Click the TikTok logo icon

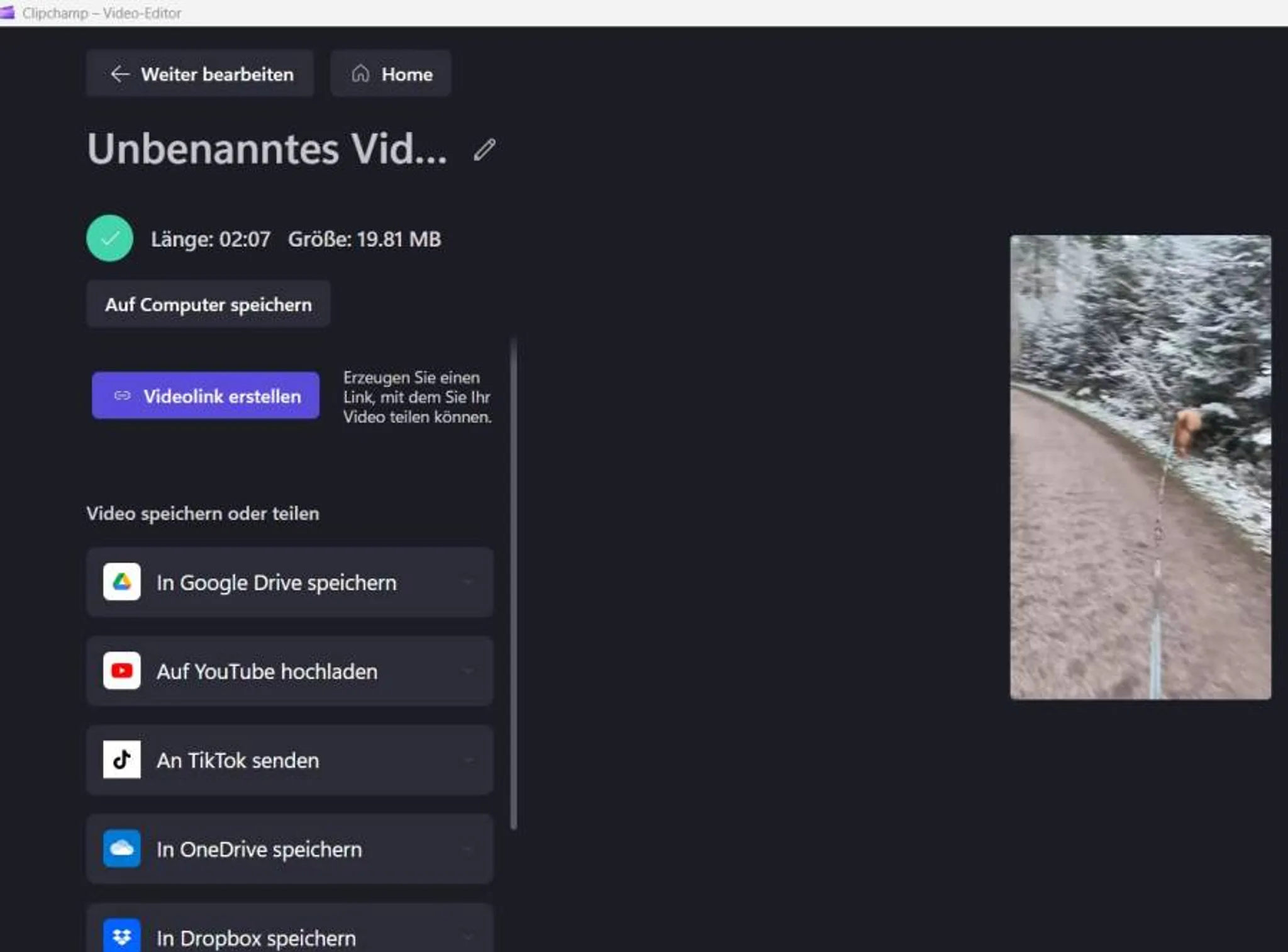[122, 760]
